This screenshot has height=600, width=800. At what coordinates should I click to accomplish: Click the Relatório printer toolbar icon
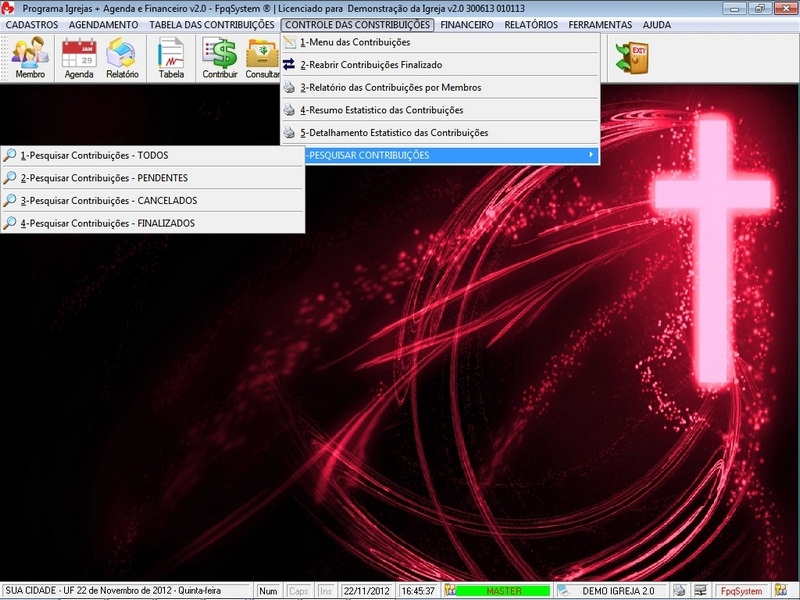coord(122,58)
